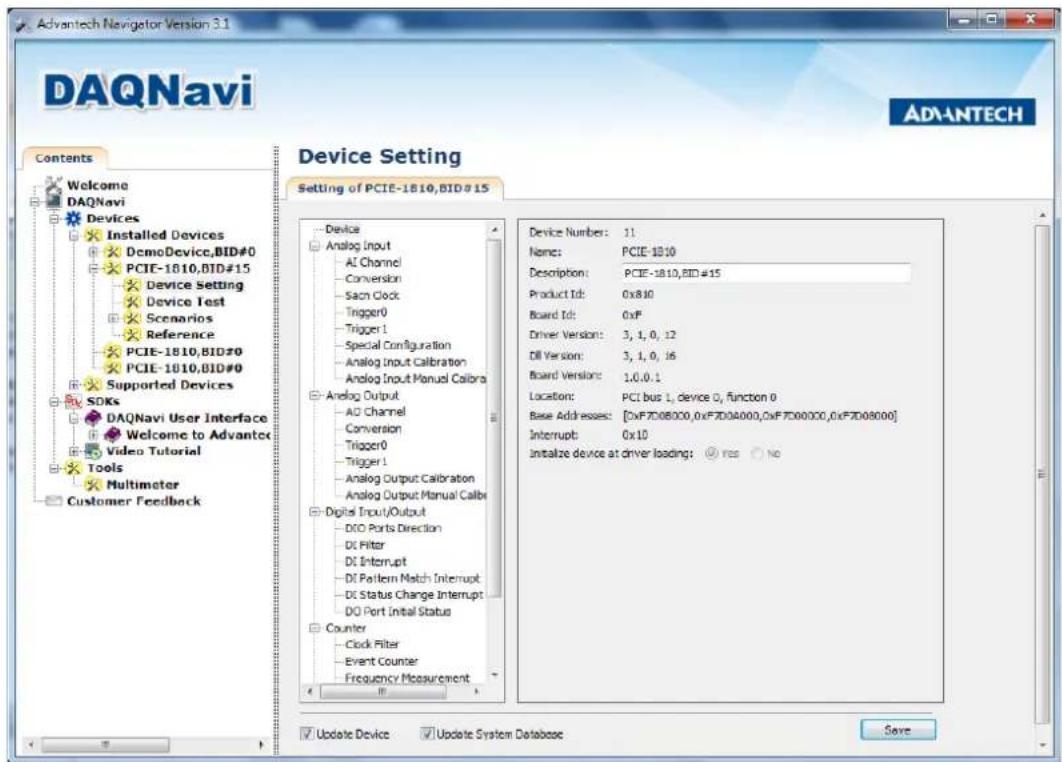Click the Installed Devices wrench icon

[93, 235]
